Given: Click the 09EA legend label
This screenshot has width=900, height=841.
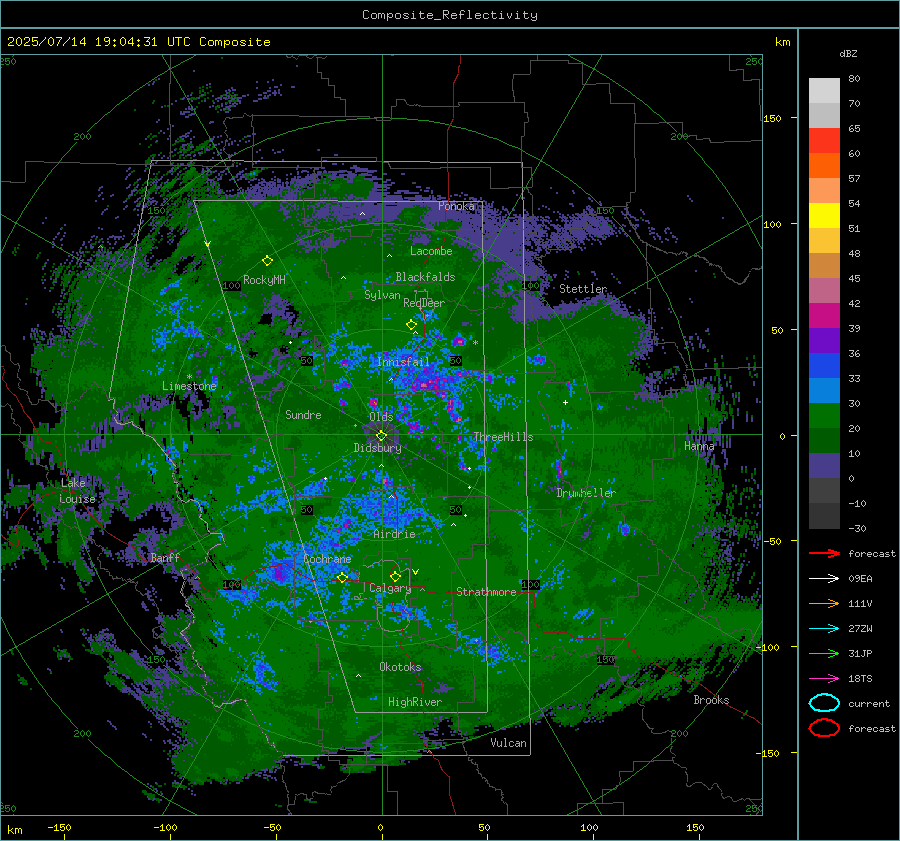Looking at the screenshot, I should click(860, 578).
